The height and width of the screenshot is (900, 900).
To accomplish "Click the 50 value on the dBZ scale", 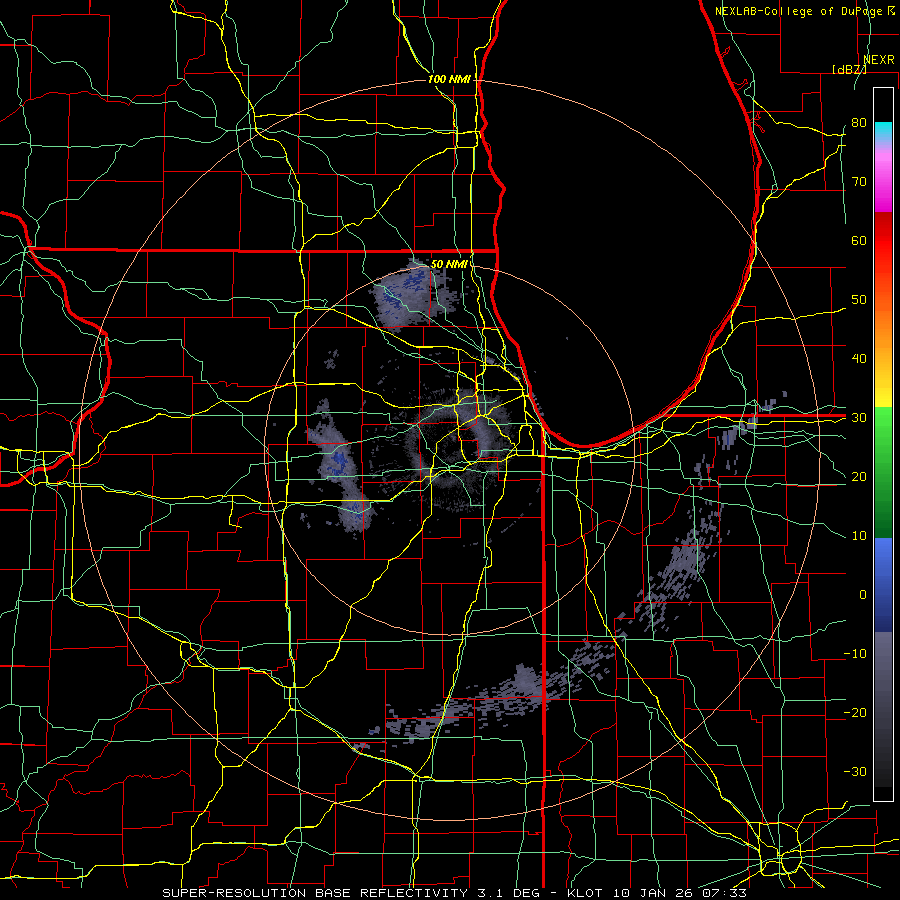I will pyautogui.click(x=859, y=300).
